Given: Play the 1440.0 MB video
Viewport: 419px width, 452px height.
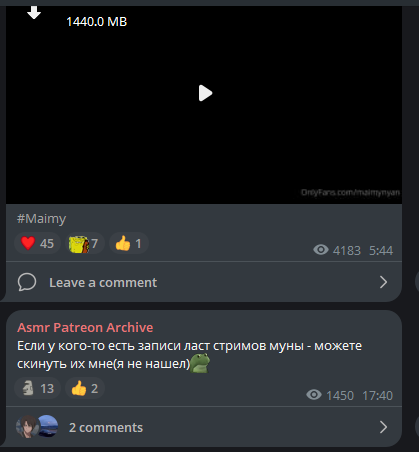Looking at the screenshot, I should [205, 93].
